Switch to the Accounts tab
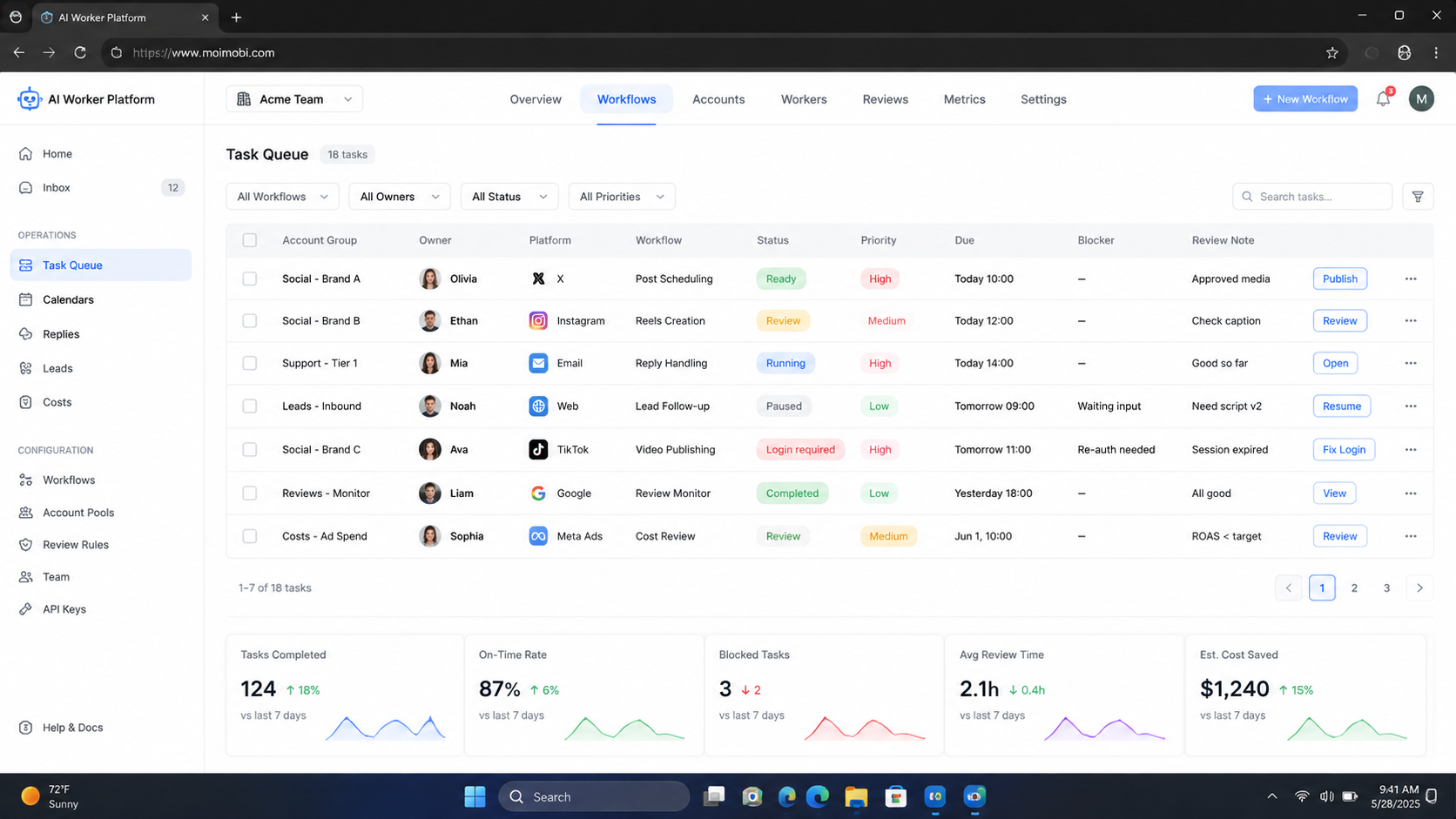Viewport: 1456px width, 819px height. 718,99
